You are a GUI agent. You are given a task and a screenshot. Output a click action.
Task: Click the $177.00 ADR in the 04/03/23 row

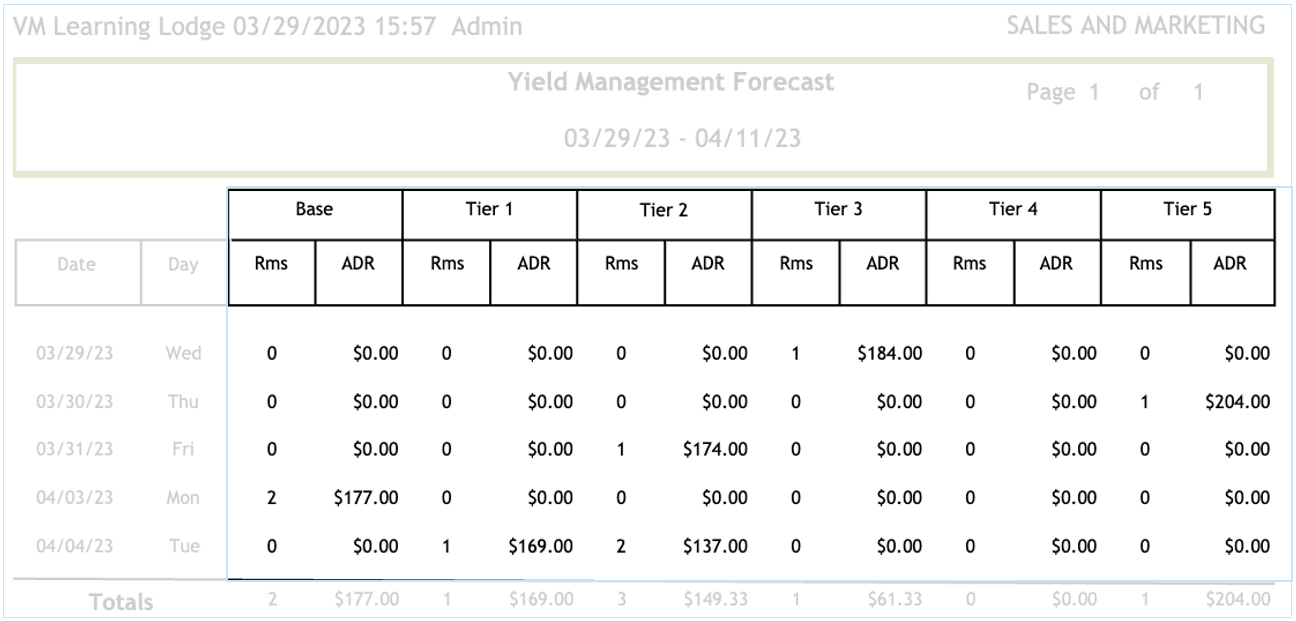366,499
